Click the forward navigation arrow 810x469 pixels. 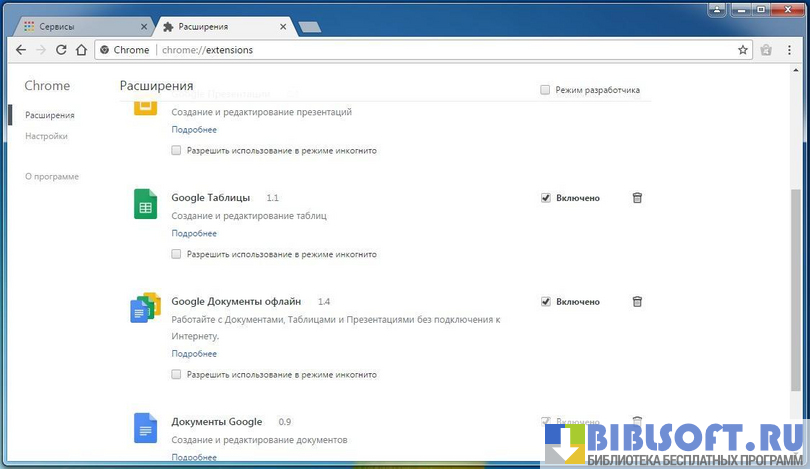tap(41, 50)
